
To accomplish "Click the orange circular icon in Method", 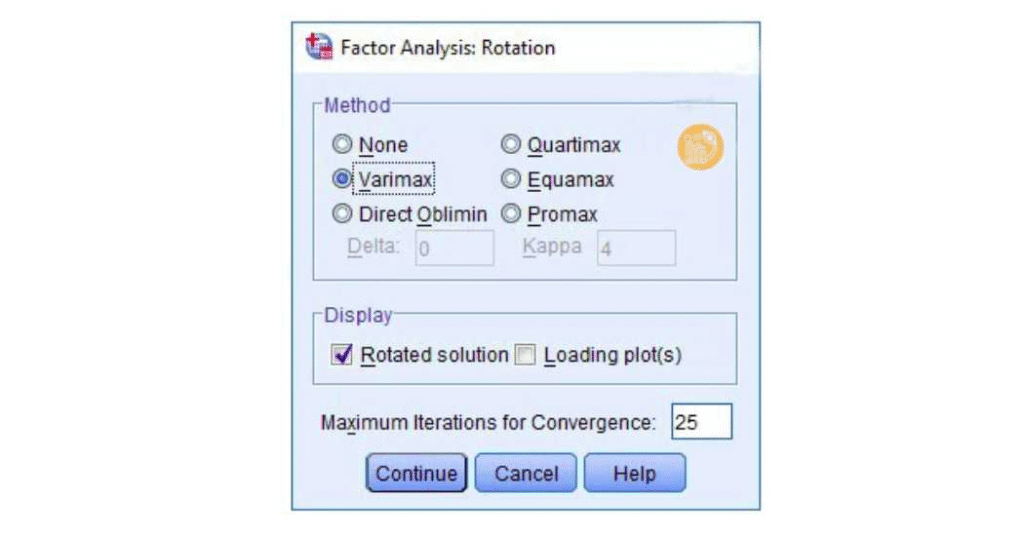I will [700, 146].
